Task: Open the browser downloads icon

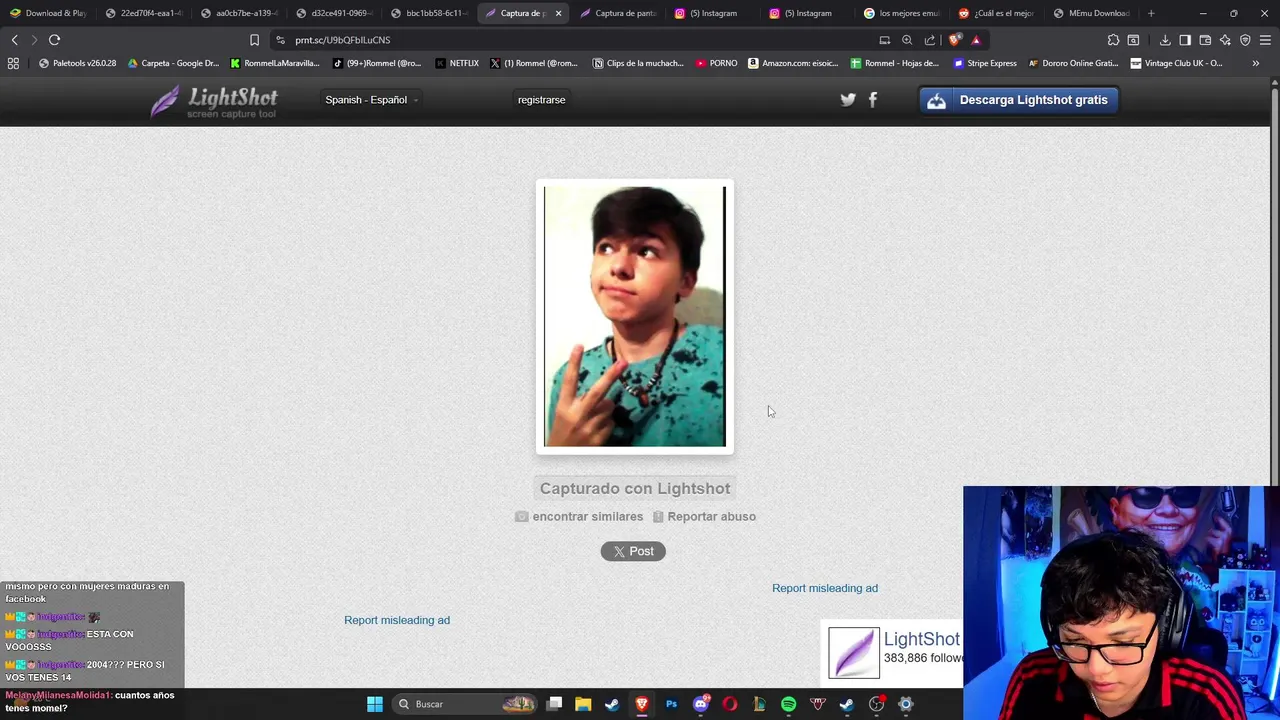Action: (1165, 40)
